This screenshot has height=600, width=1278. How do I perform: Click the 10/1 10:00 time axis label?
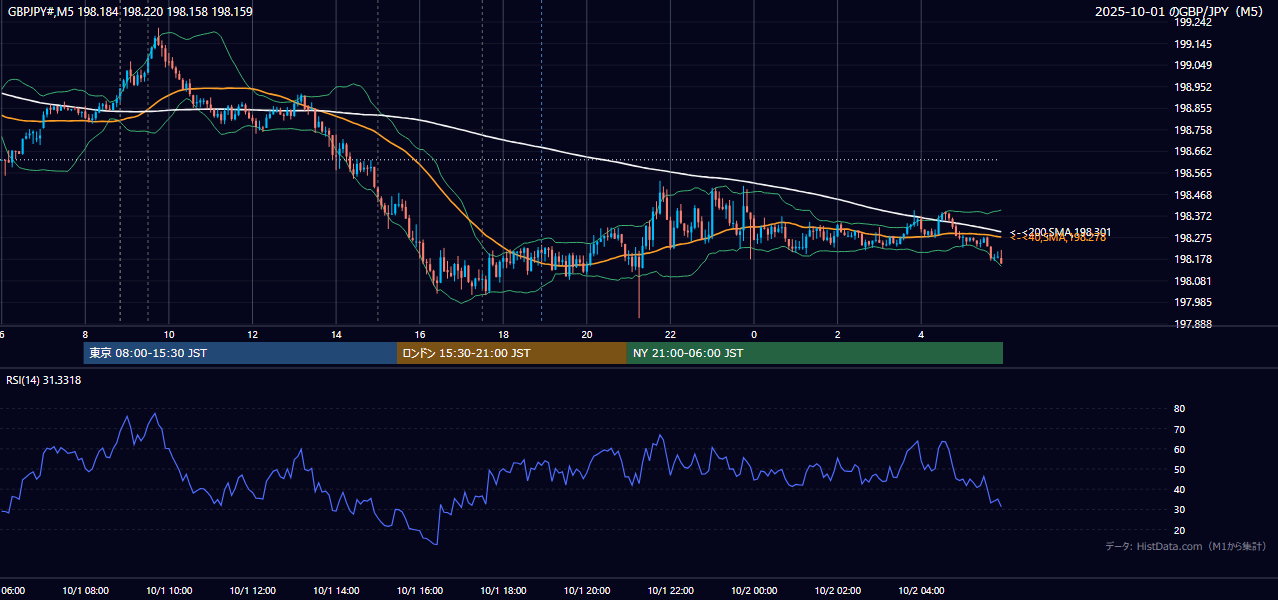point(169,590)
